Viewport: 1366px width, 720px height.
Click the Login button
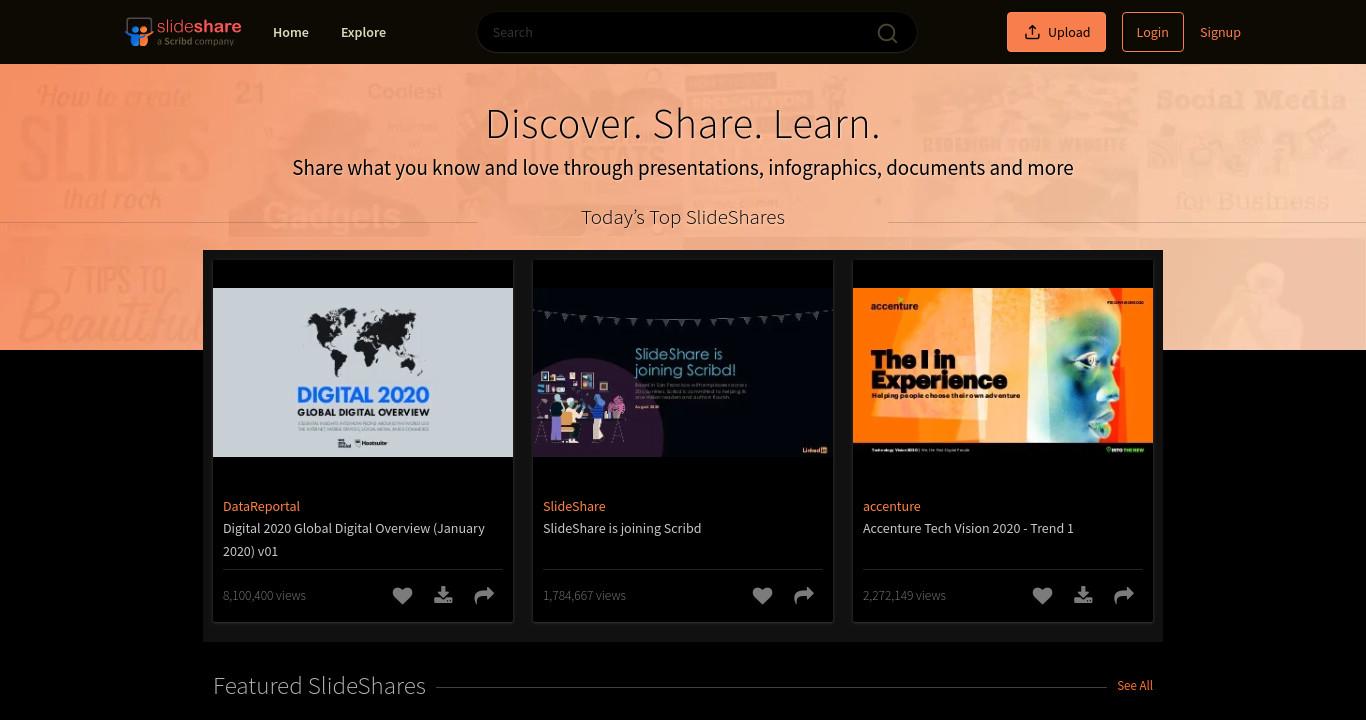[x=1152, y=32]
